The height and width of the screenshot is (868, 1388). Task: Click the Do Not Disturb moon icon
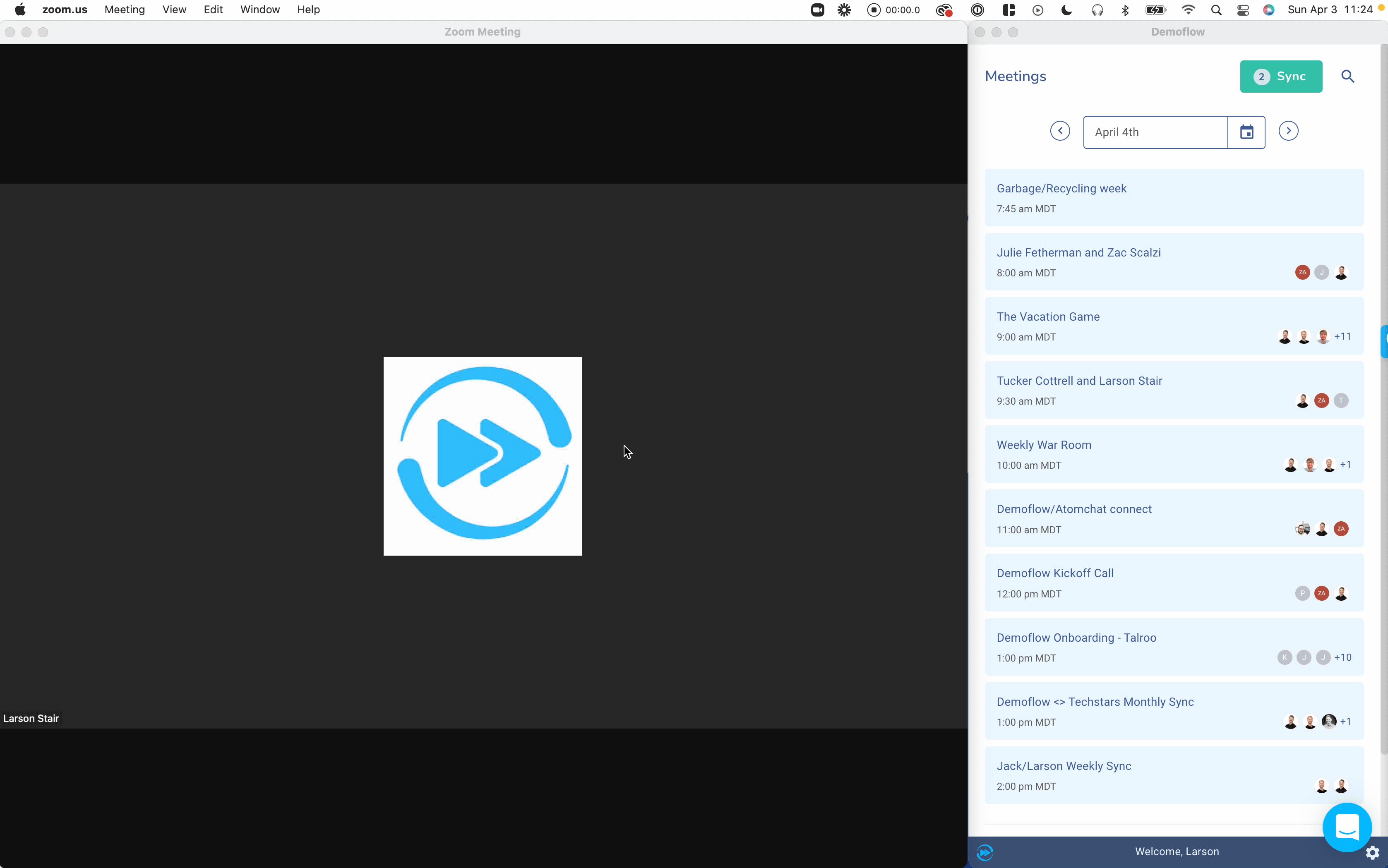coord(1066,10)
